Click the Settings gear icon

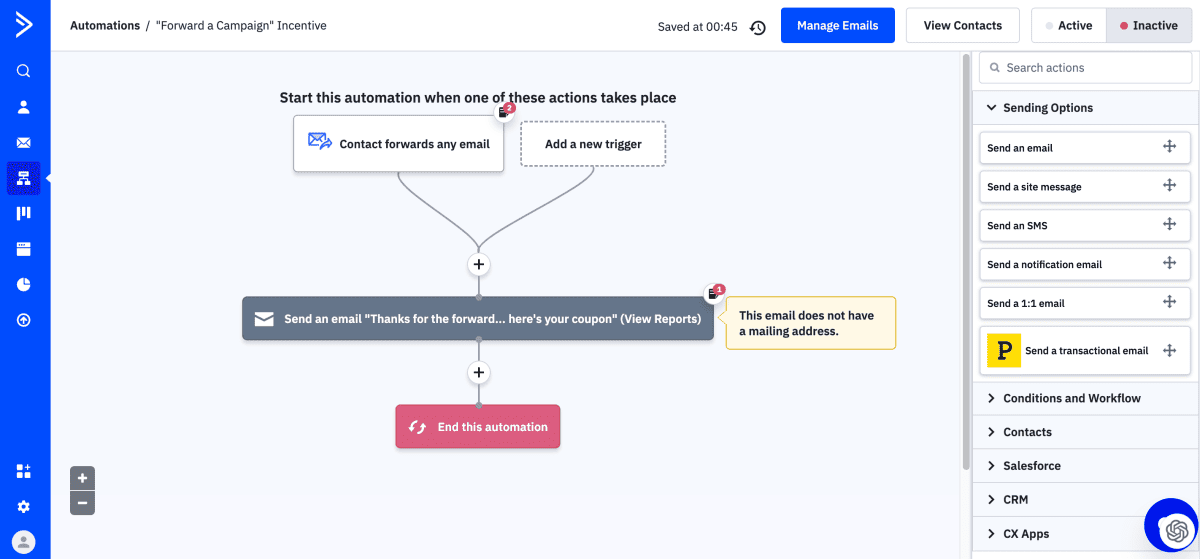(x=24, y=507)
